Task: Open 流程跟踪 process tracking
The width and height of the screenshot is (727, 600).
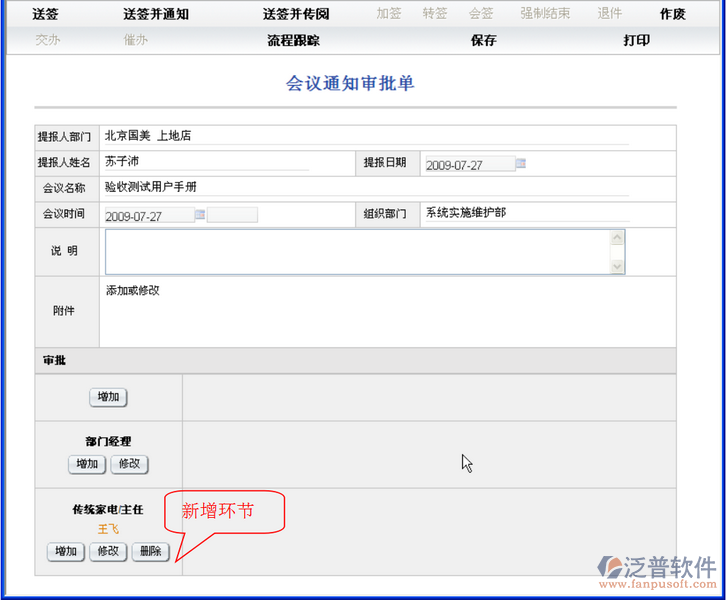Action: (293, 40)
